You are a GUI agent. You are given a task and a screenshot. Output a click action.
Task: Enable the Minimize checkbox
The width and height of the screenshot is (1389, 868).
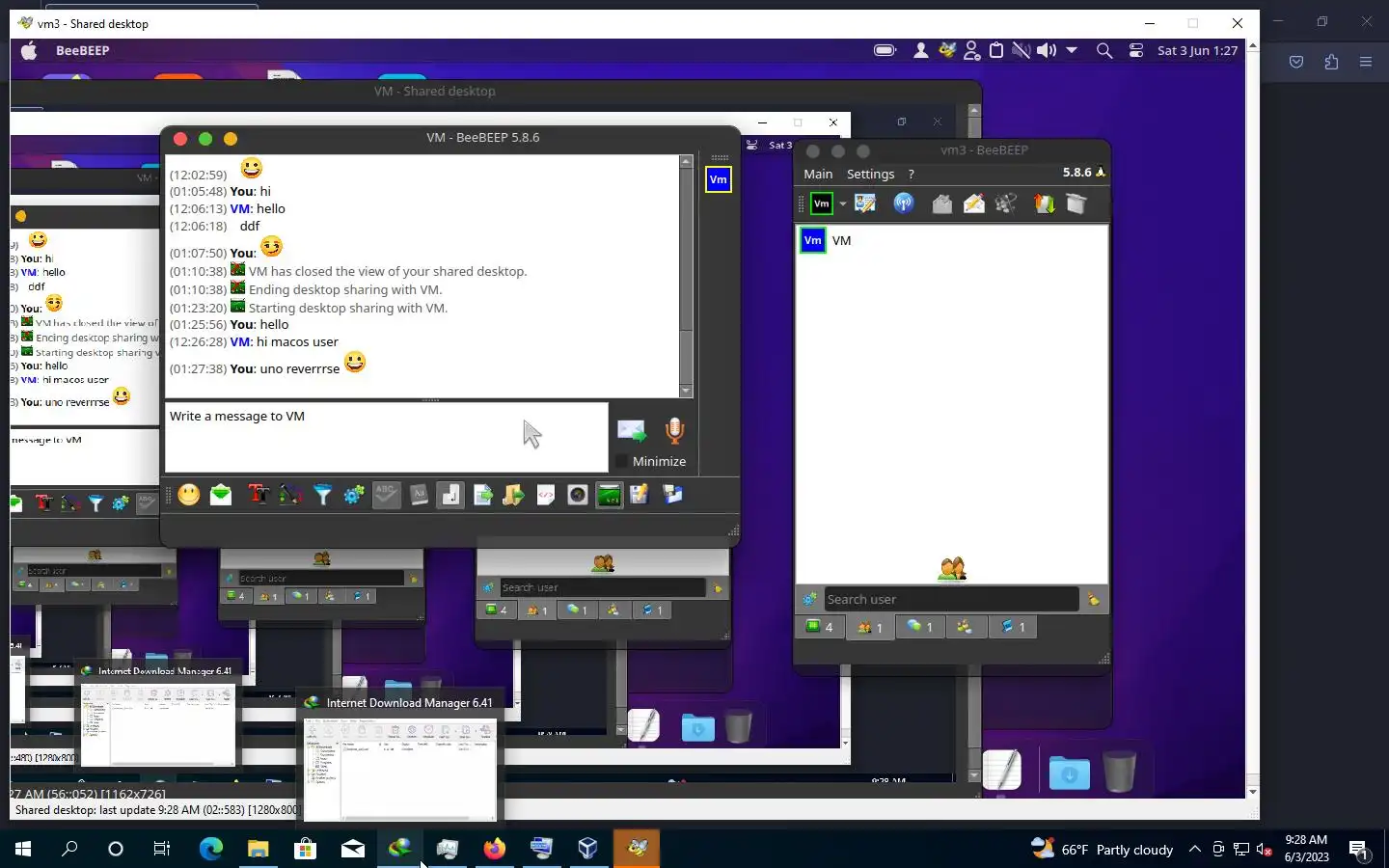622,461
